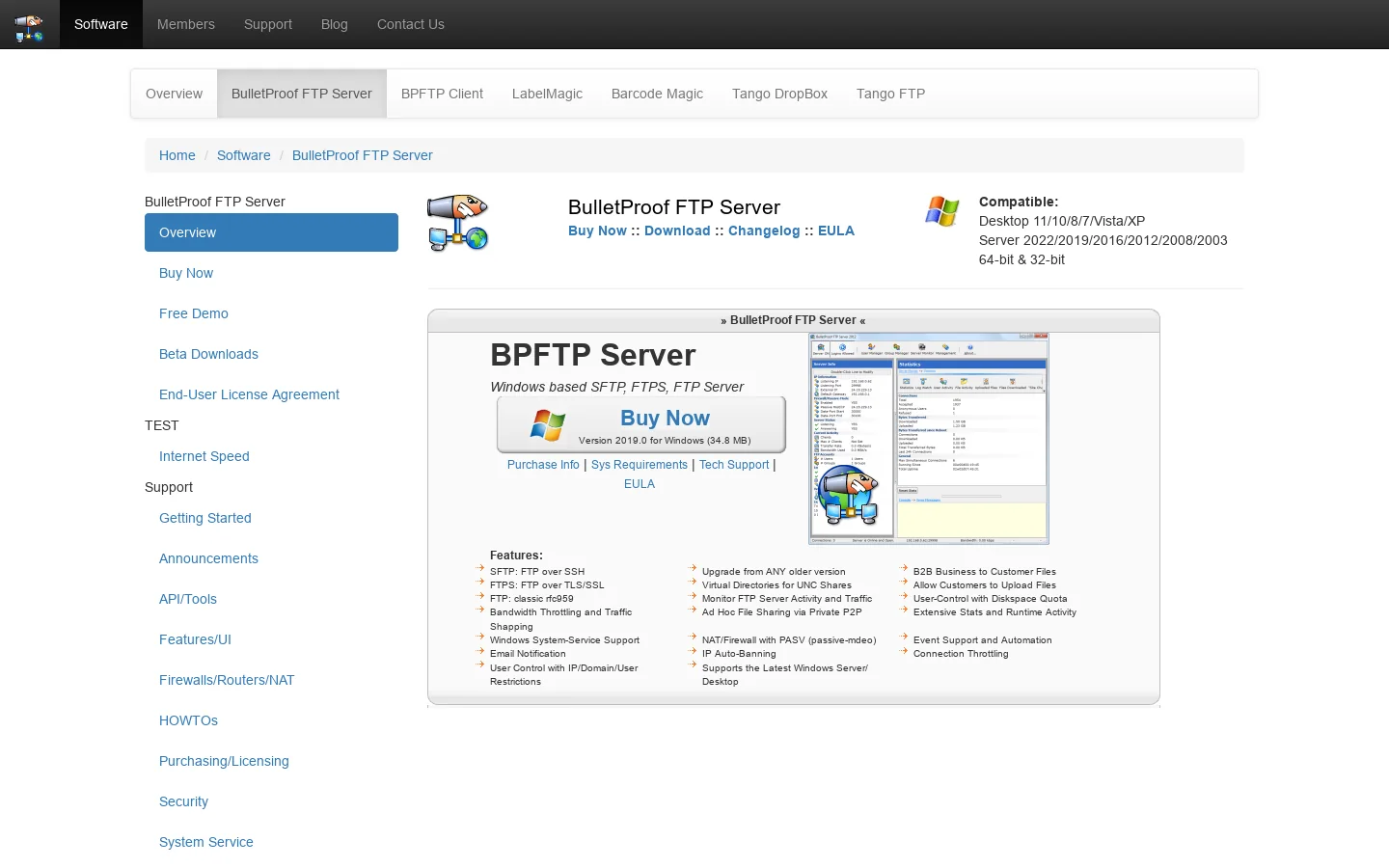Click the Download link under the title
1389x868 pixels.
coord(677,231)
